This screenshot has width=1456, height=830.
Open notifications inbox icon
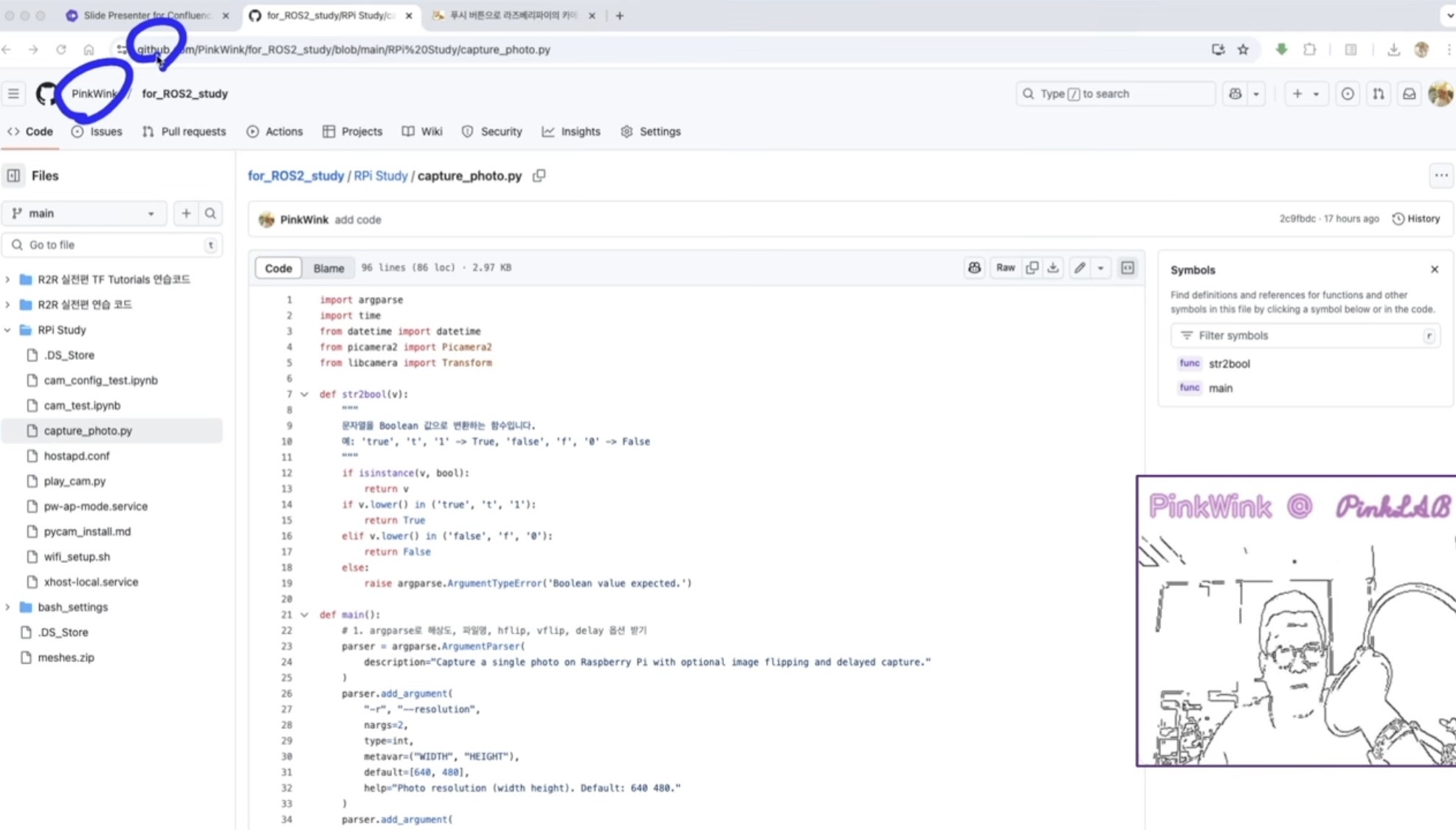point(1409,94)
